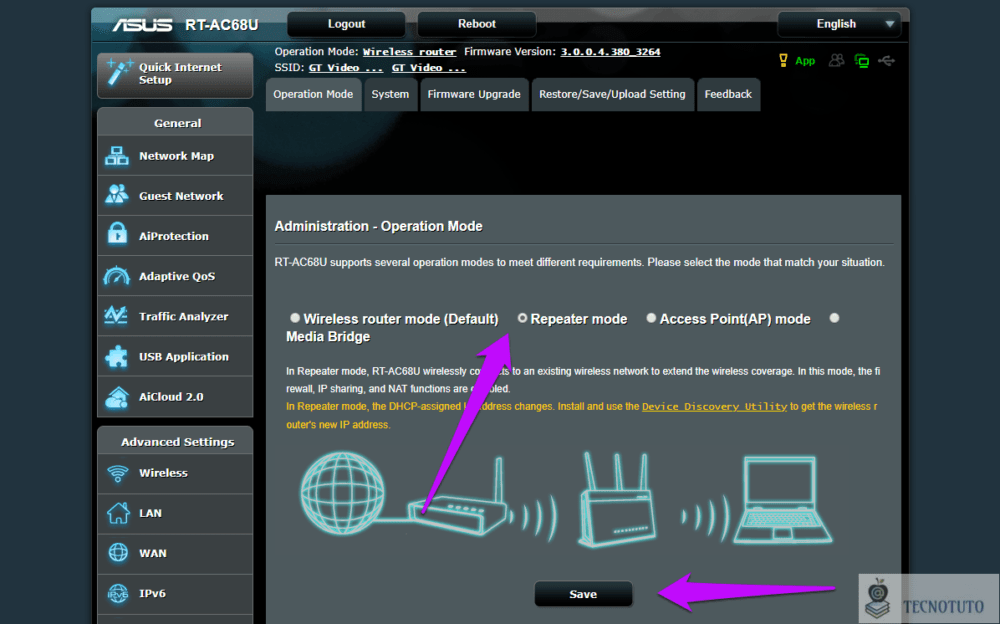Click the Logout button

(x=346, y=24)
